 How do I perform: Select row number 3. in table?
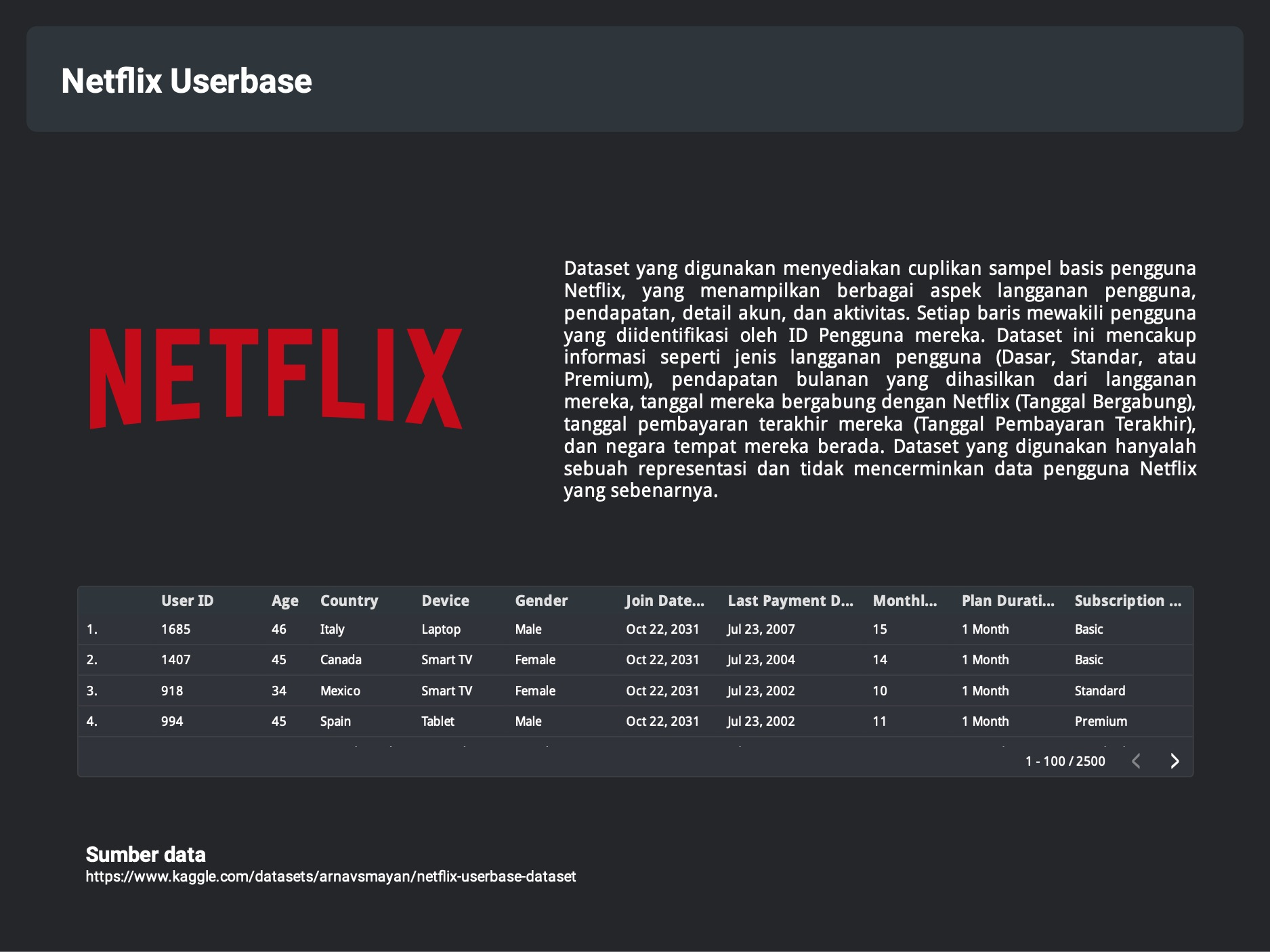point(92,691)
